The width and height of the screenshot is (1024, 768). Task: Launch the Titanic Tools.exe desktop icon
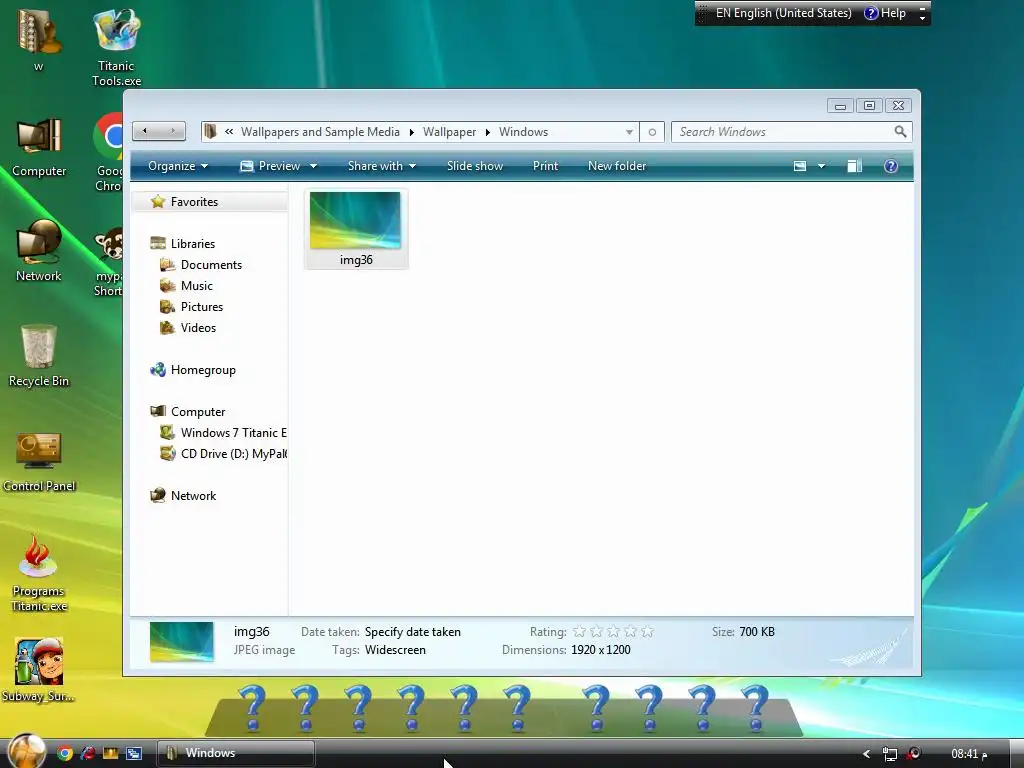[116, 47]
